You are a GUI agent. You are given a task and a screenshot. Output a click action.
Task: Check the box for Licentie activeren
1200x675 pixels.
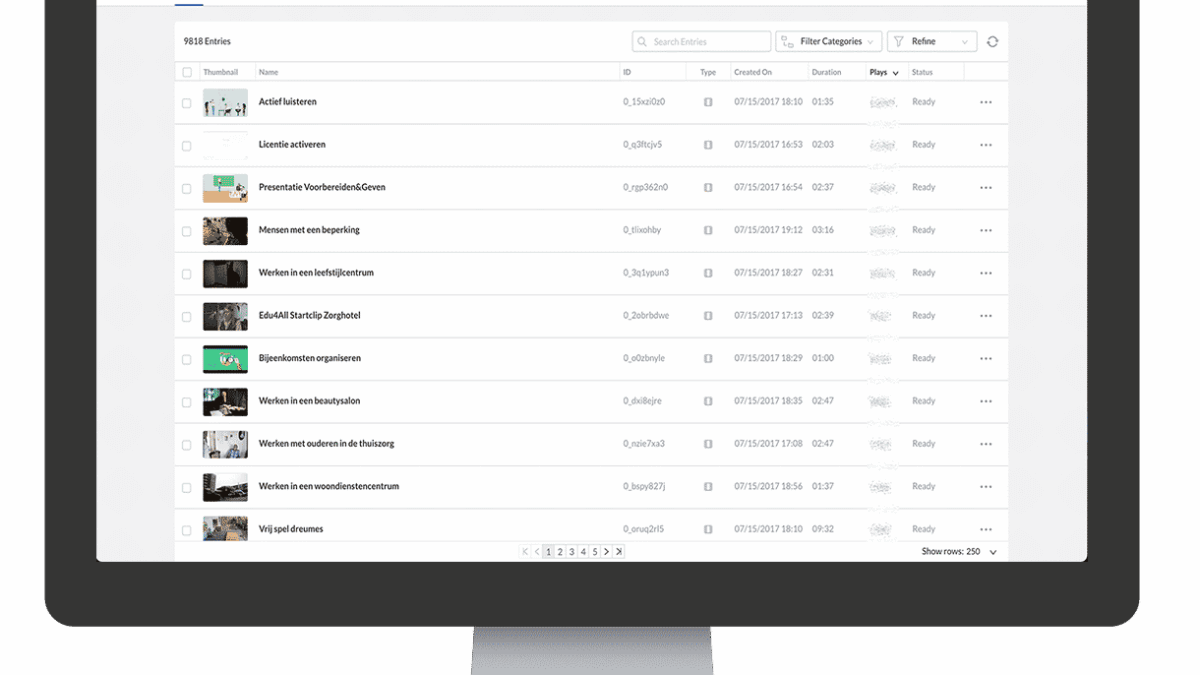point(187,146)
